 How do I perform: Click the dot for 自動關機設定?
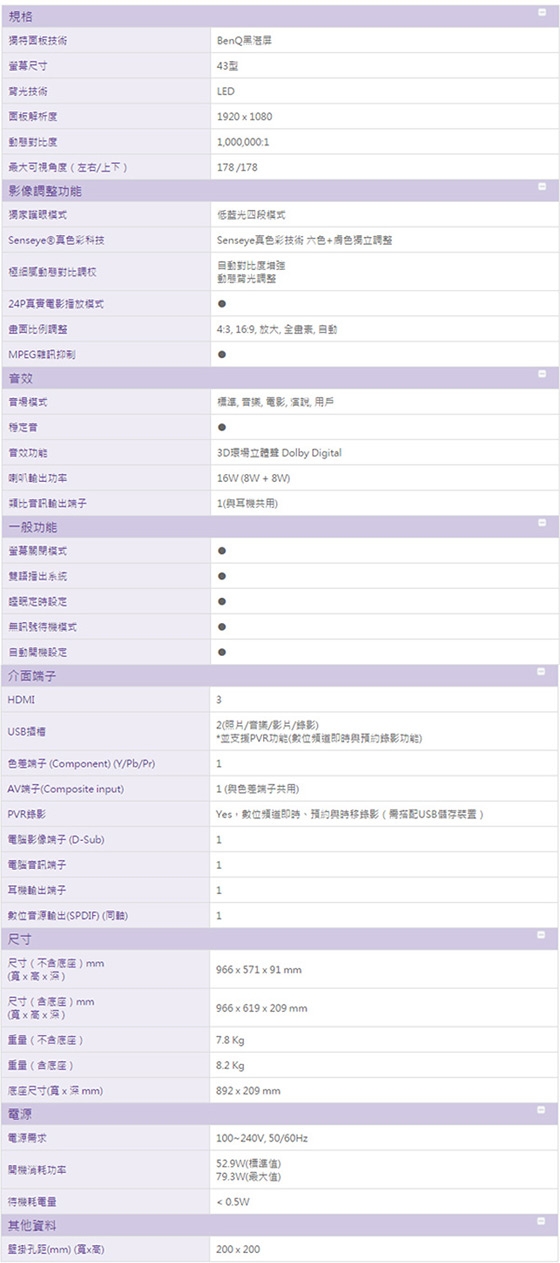pyautogui.click(x=221, y=651)
